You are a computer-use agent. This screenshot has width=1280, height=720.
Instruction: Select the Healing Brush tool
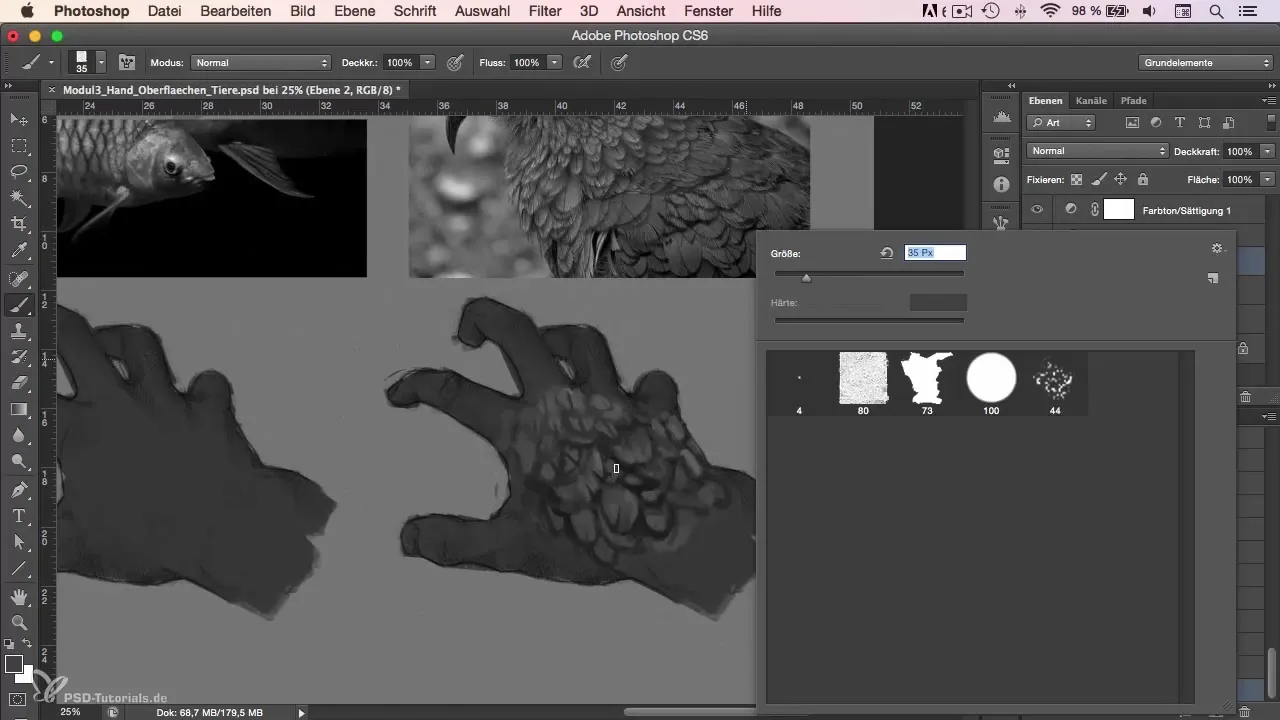18,279
